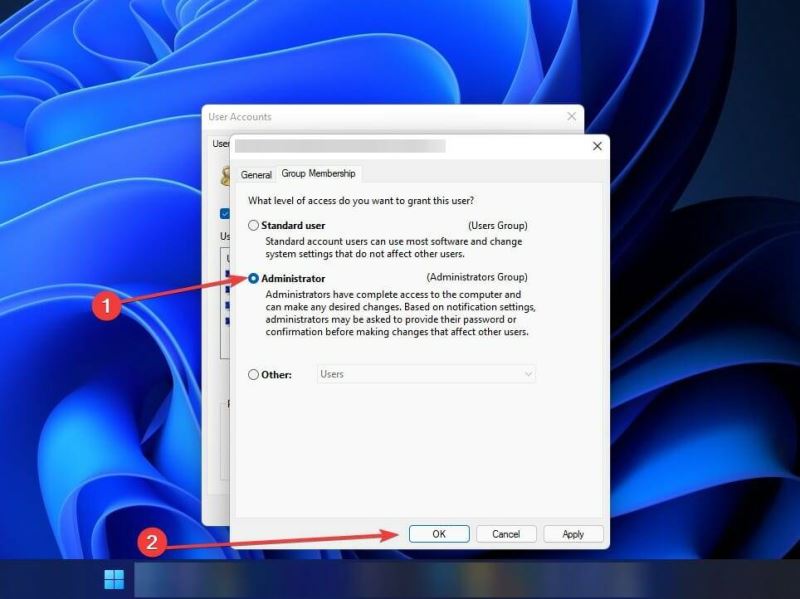Pick the Other access option

(x=254, y=373)
